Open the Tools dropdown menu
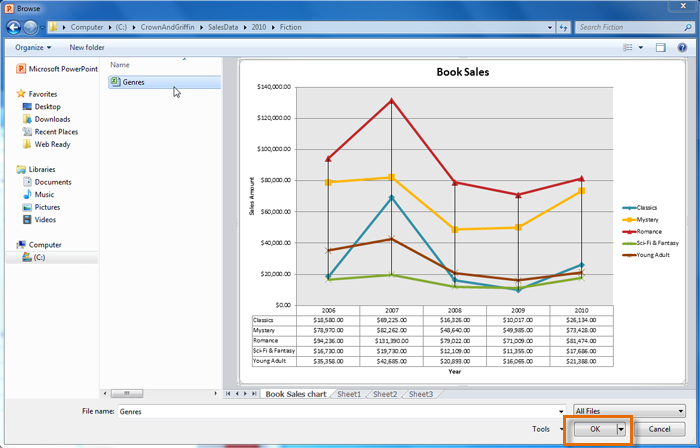Image resolution: width=700 pixels, height=448 pixels. [x=545, y=429]
